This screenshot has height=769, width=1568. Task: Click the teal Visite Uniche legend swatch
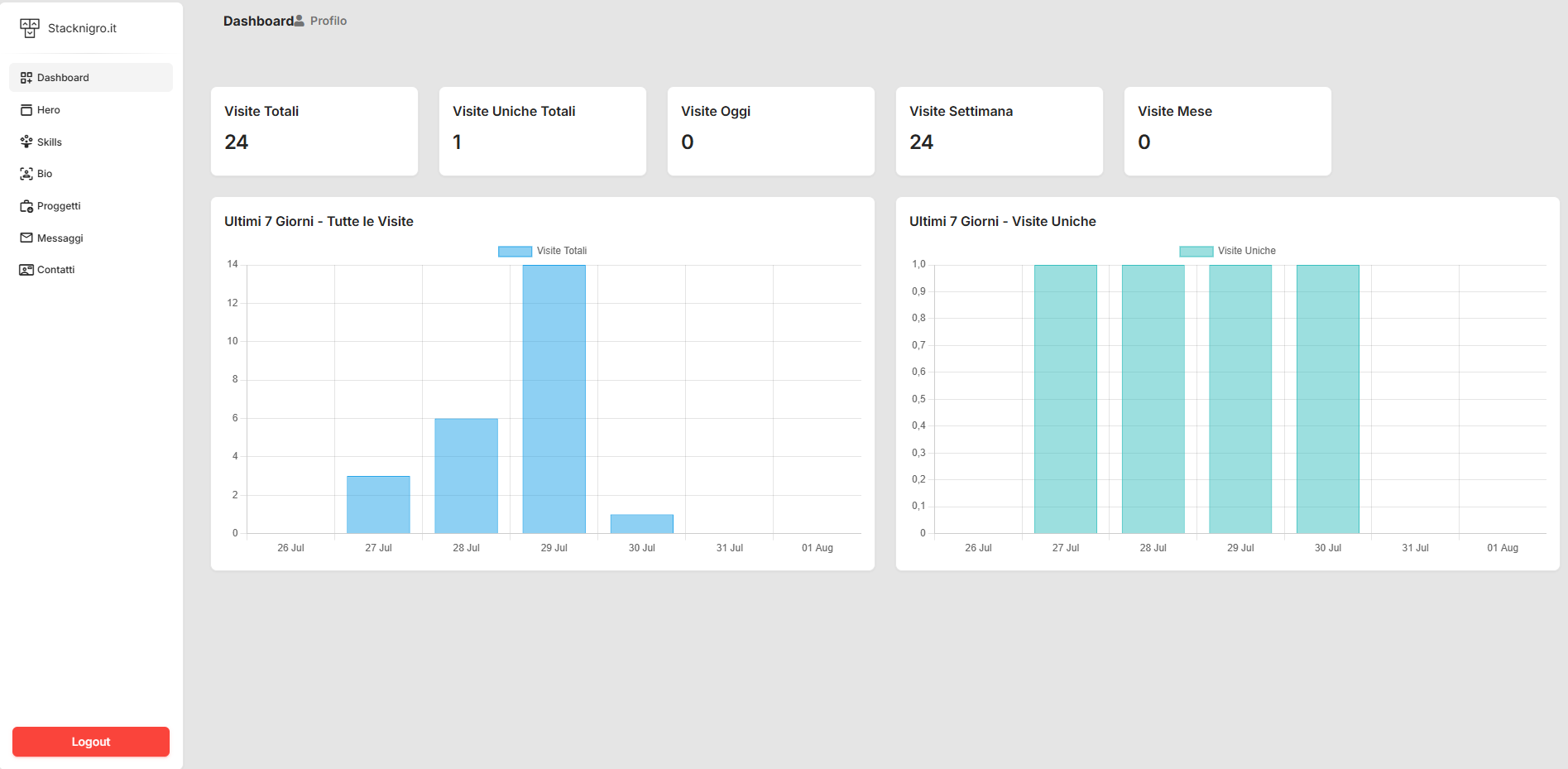click(1196, 251)
